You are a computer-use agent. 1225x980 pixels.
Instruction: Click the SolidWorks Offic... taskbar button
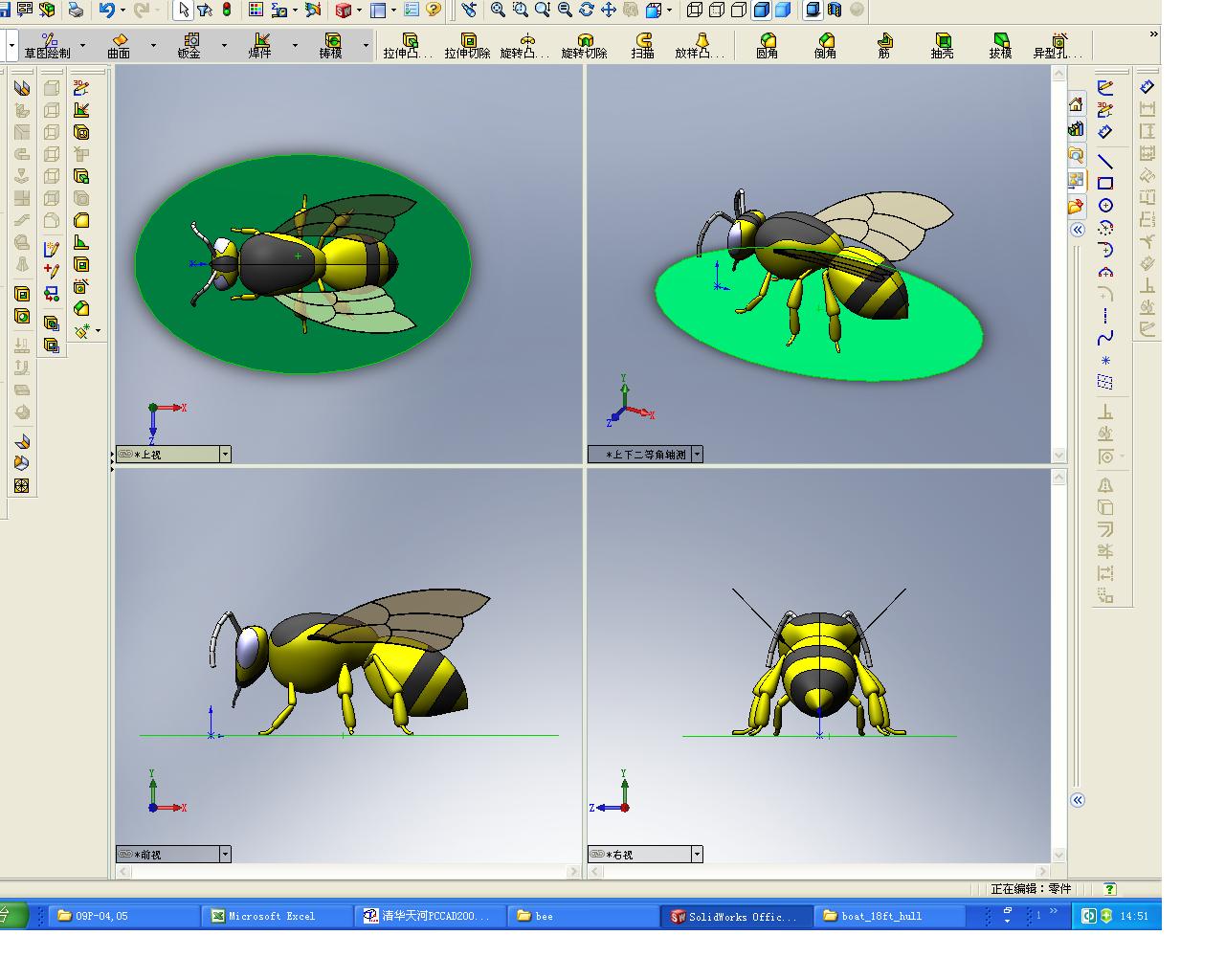736,916
